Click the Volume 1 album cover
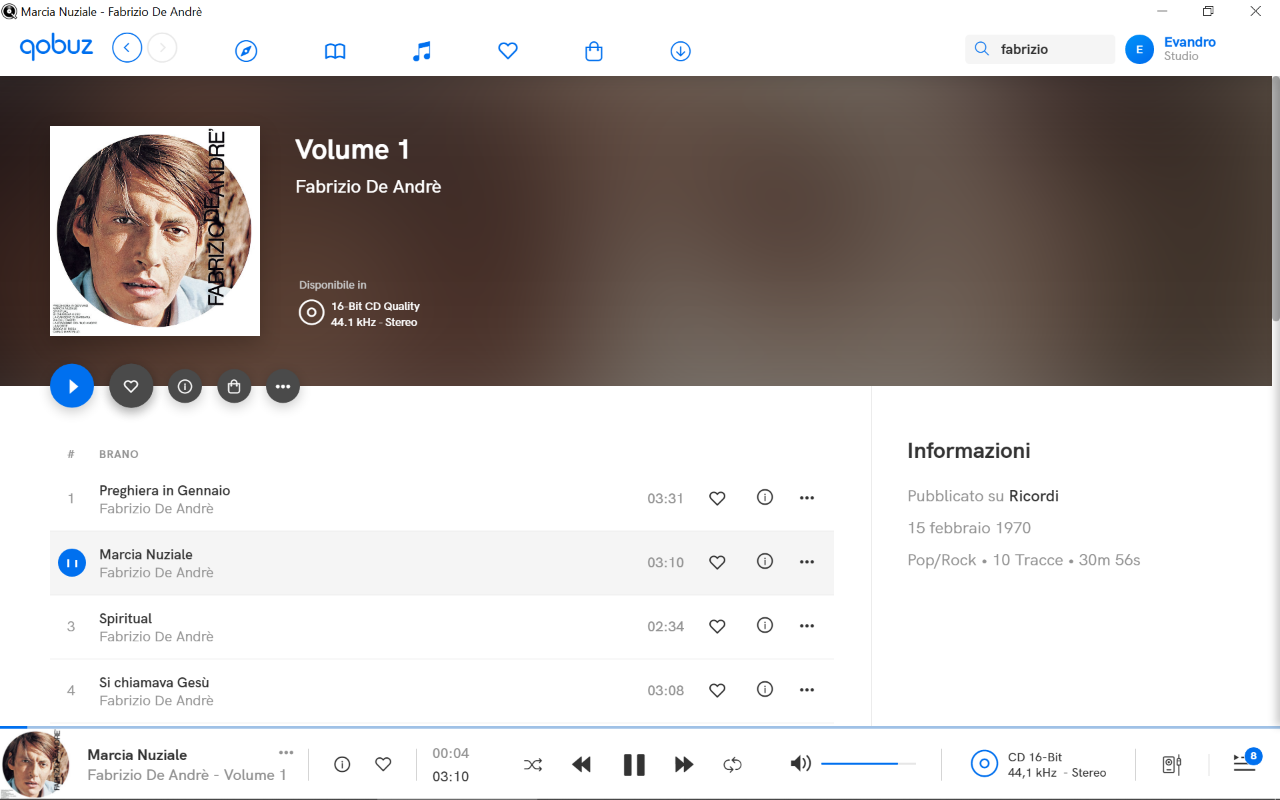Image resolution: width=1280 pixels, height=800 pixels. (155, 231)
